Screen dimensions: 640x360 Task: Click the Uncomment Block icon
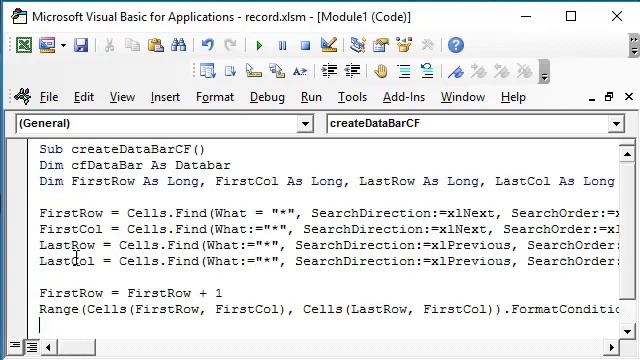[x=427, y=71]
